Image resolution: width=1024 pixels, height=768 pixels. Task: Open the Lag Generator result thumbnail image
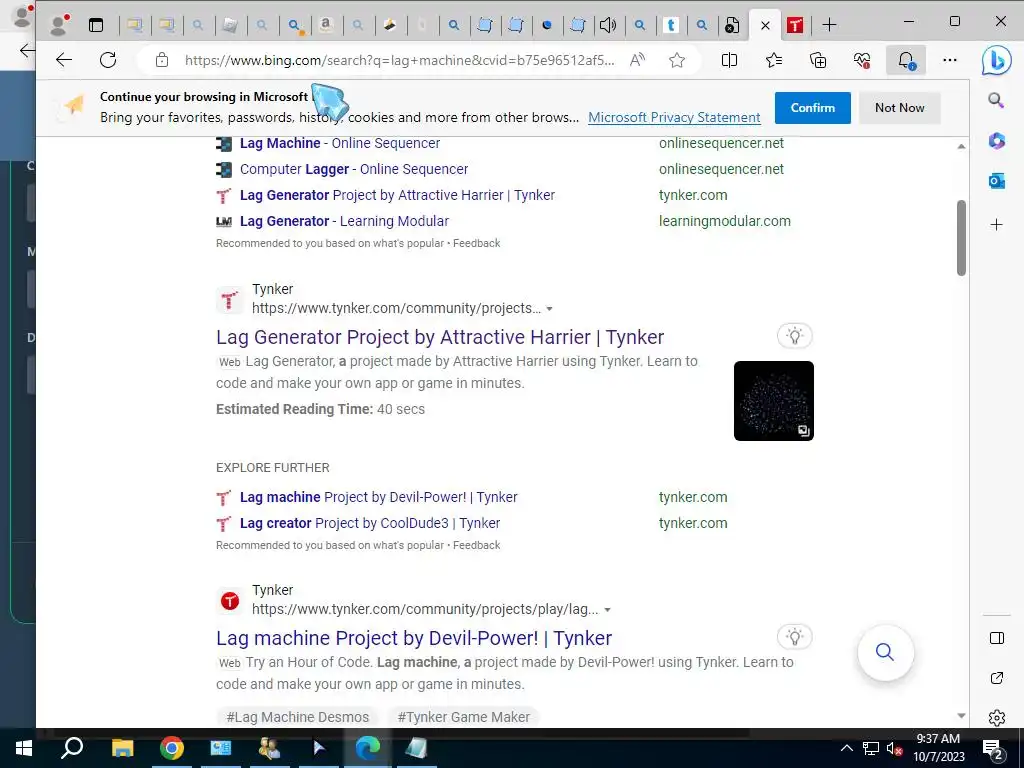point(773,401)
